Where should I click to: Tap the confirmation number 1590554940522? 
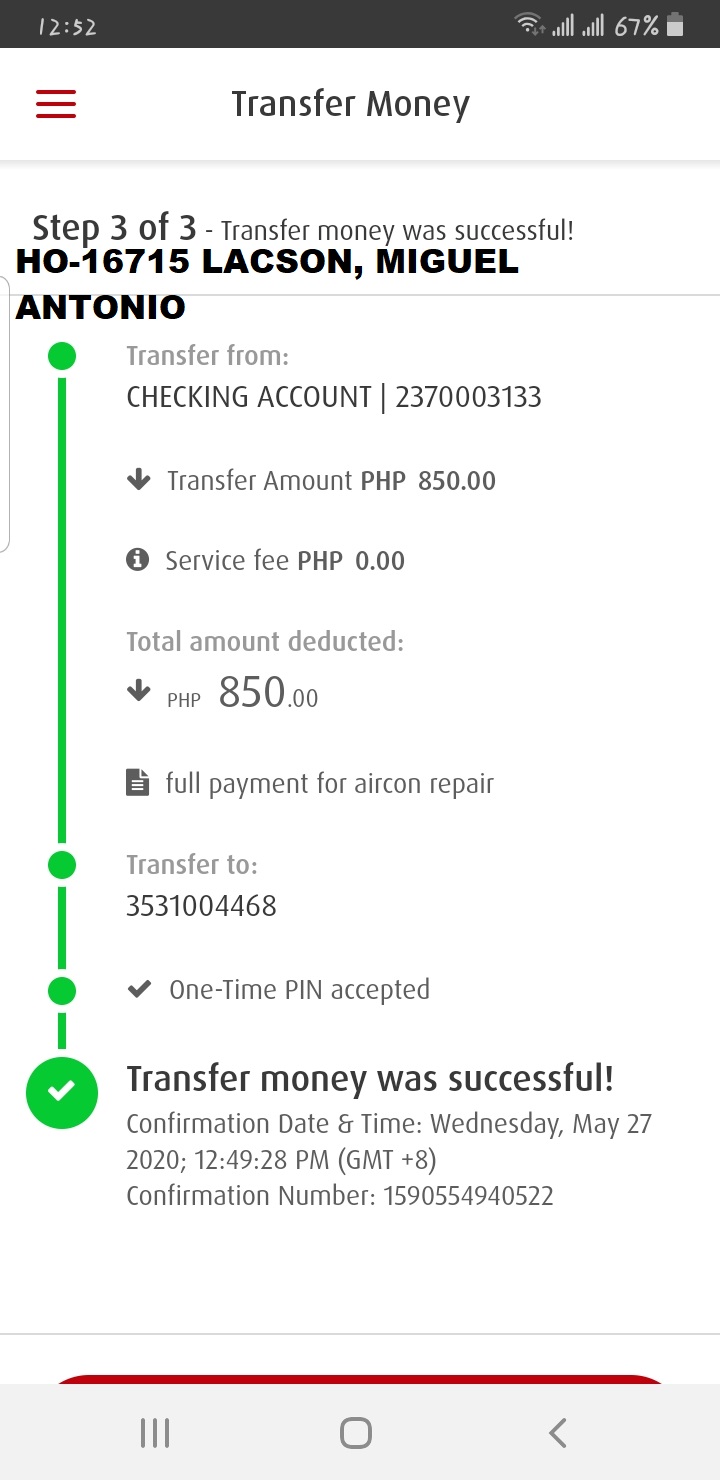468,1196
